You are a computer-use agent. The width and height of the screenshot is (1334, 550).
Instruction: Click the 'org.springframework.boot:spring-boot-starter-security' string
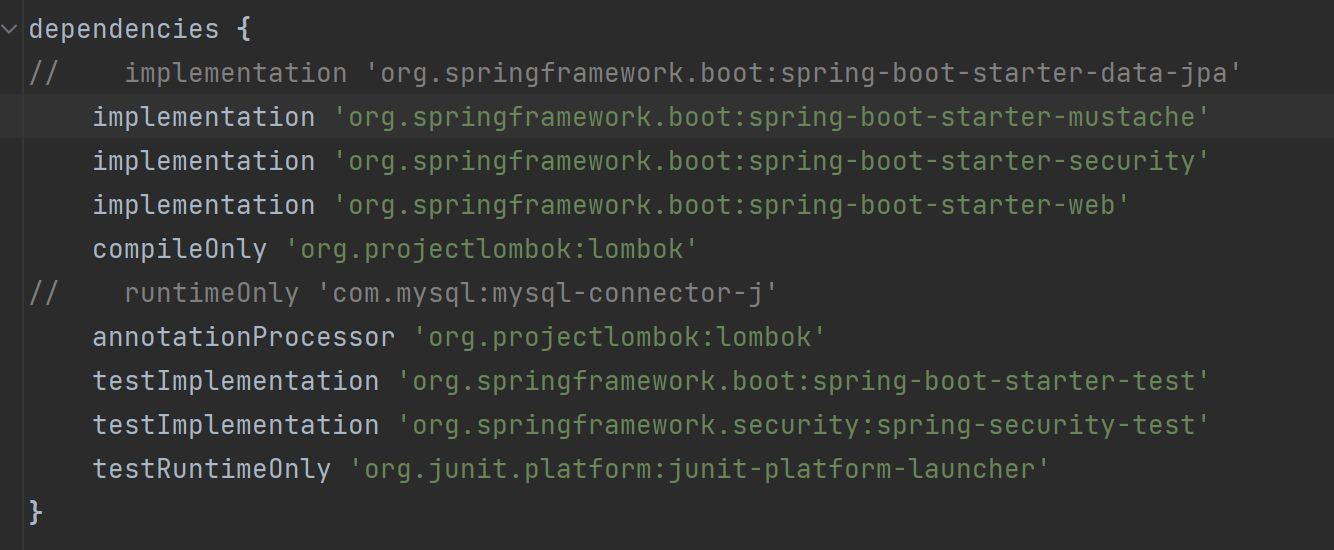tap(772, 161)
